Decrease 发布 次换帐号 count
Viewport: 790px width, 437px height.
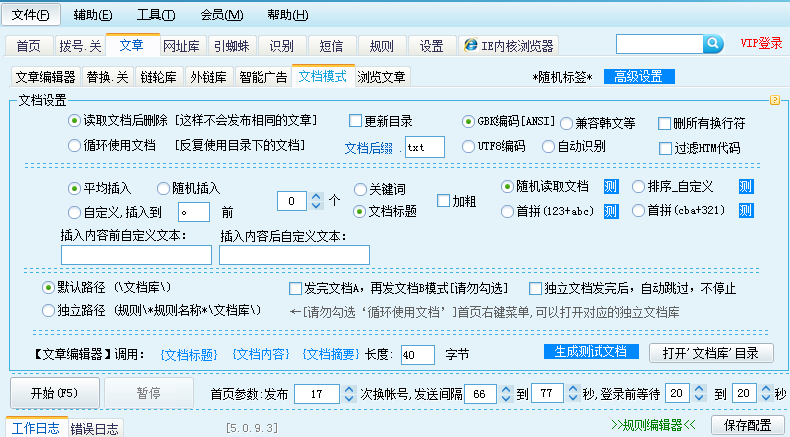pos(349,398)
